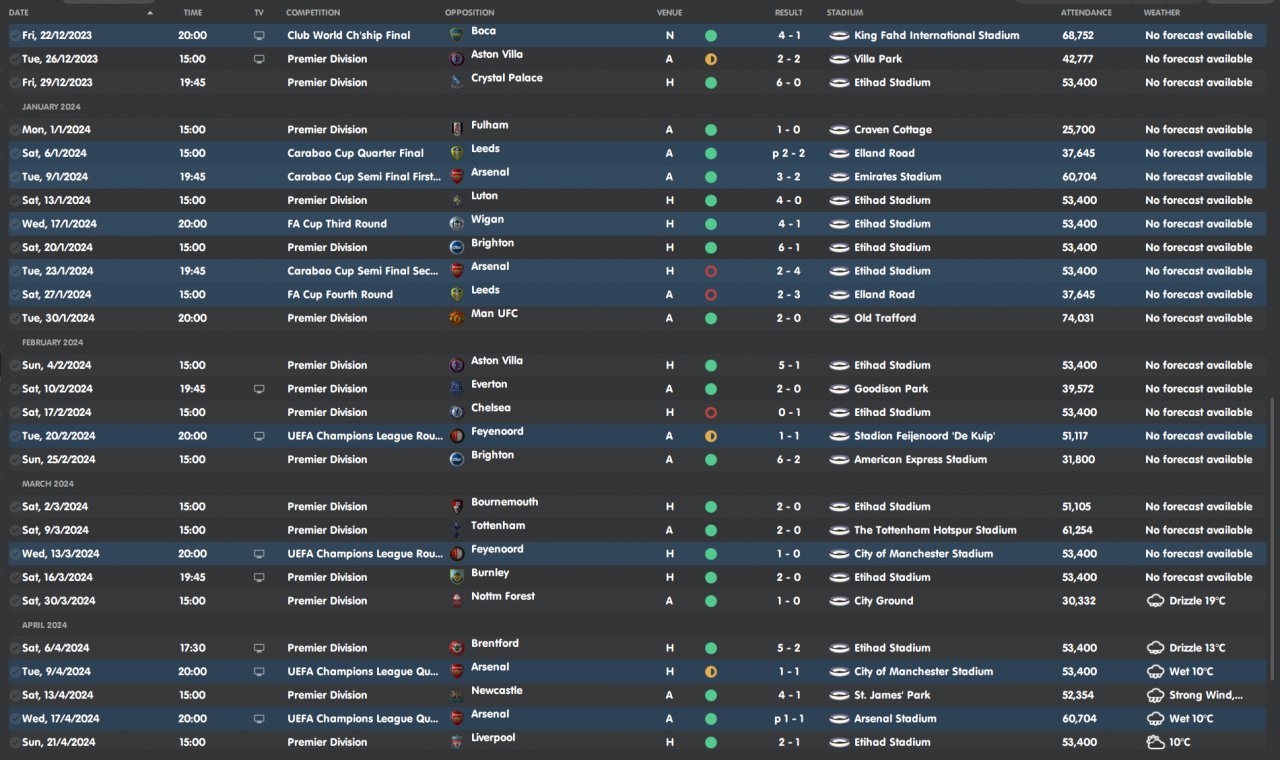Toggle the check circle beside Mon 1/1/2024
The image size is (1280, 760).
pos(14,129)
